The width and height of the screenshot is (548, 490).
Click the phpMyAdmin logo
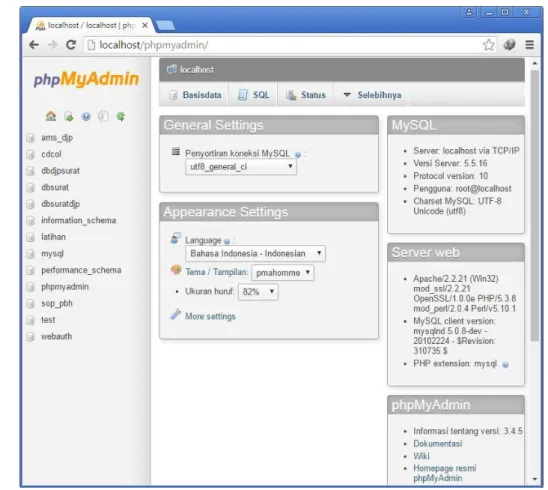[x=86, y=79]
